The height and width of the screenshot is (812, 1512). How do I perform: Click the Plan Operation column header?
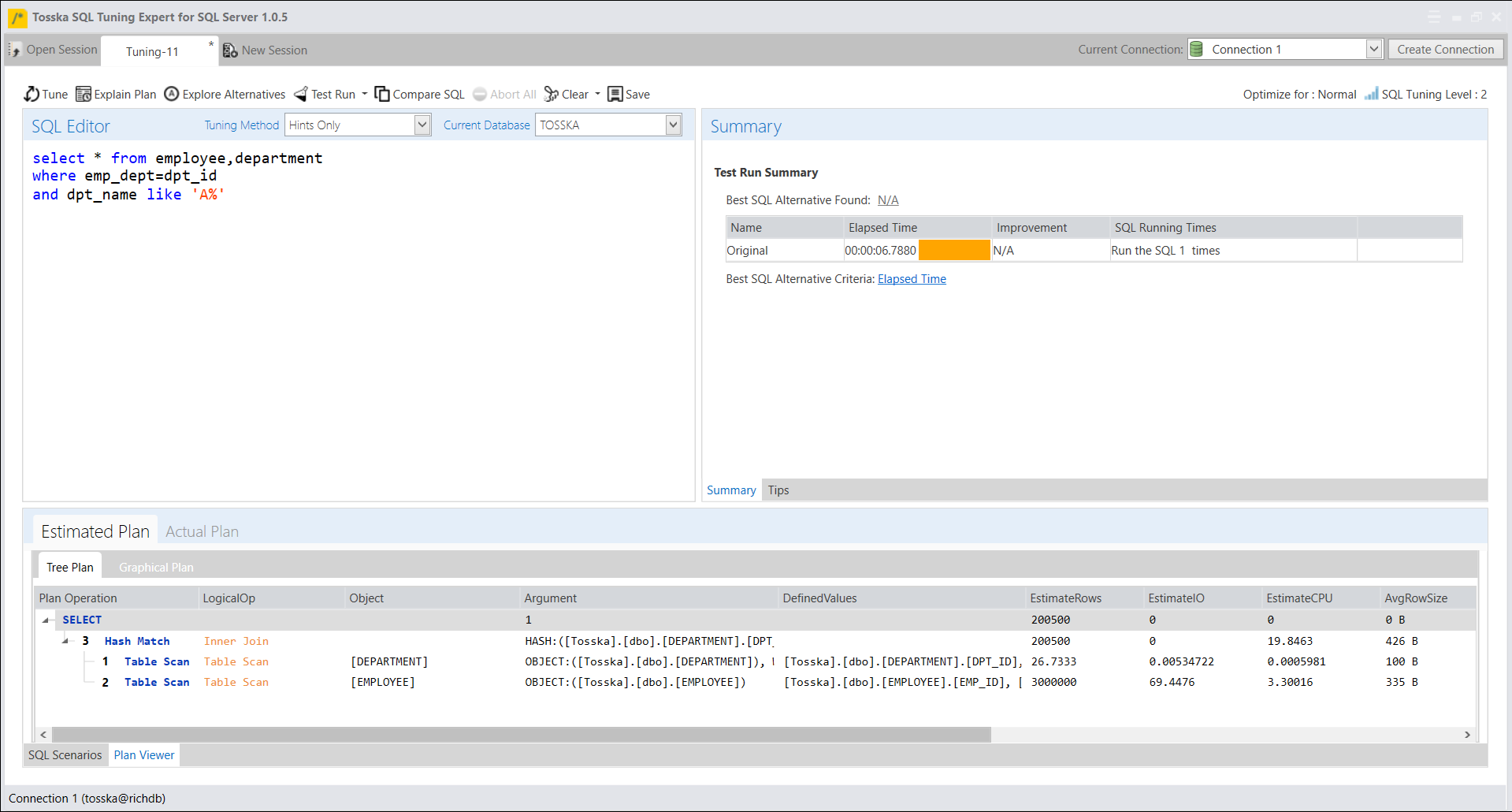pyautogui.click(x=117, y=598)
